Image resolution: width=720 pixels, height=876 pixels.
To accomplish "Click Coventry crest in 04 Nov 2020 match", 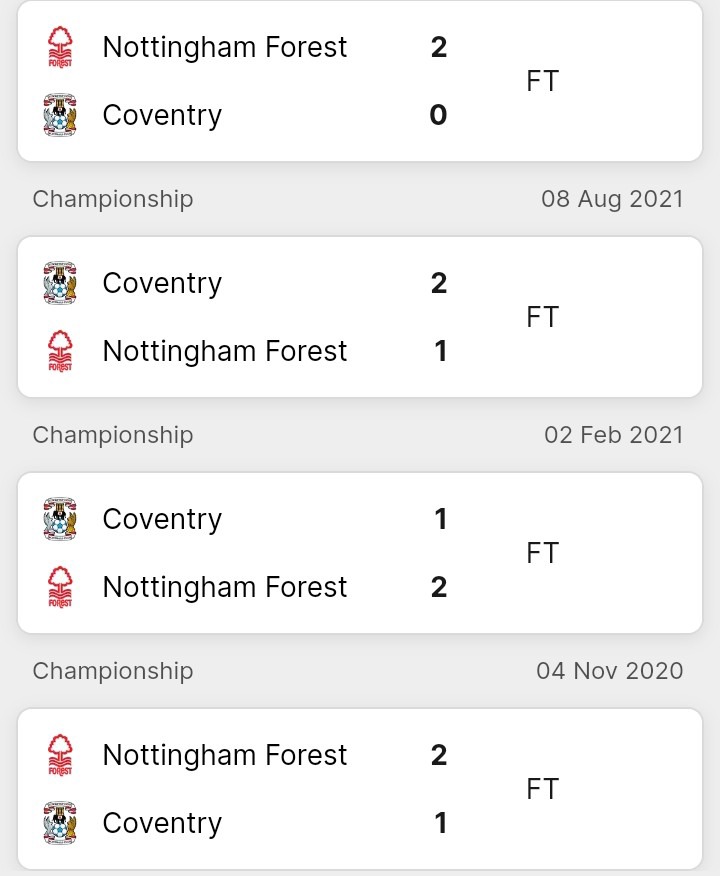I will (x=60, y=823).
